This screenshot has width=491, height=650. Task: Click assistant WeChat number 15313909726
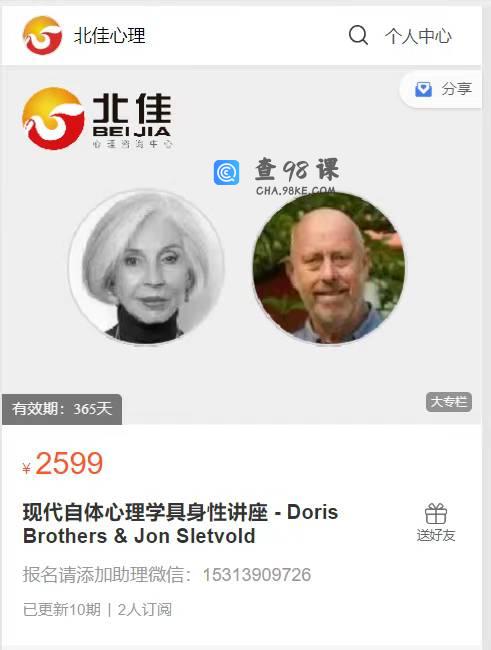click(x=257, y=575)
